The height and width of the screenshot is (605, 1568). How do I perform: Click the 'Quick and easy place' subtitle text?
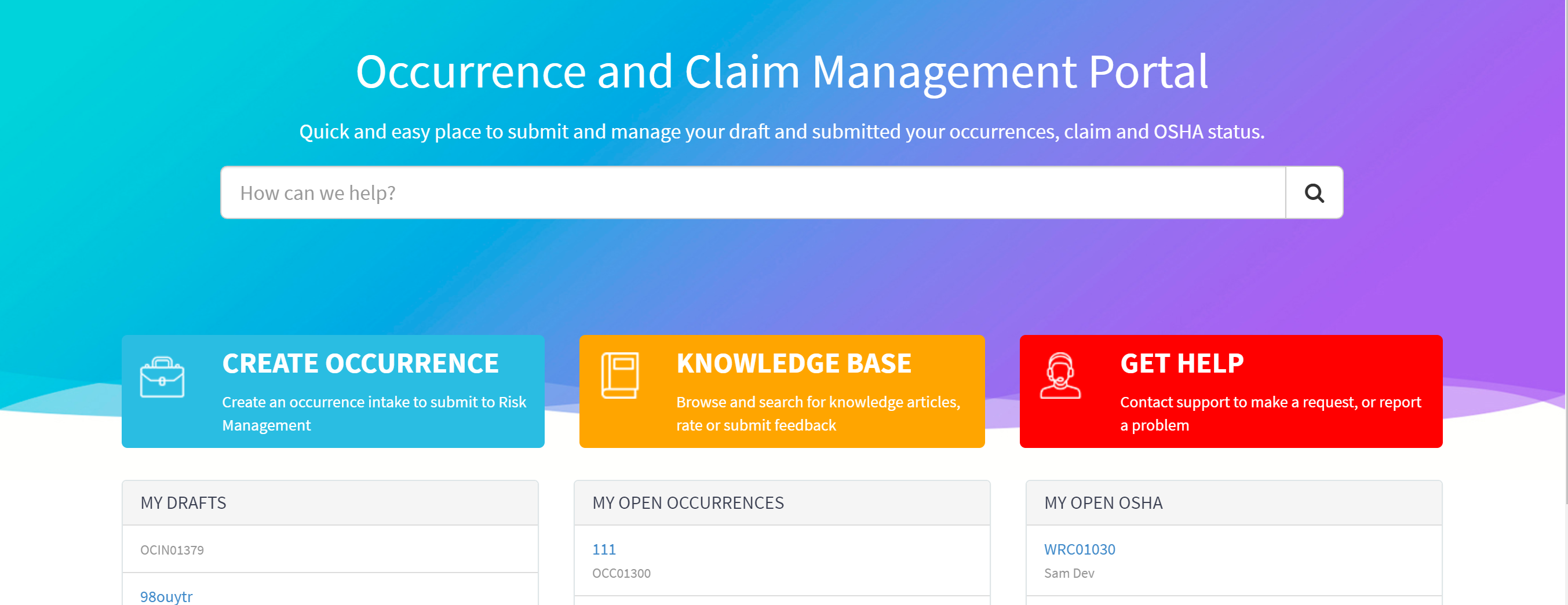click(x=782, y=132)
